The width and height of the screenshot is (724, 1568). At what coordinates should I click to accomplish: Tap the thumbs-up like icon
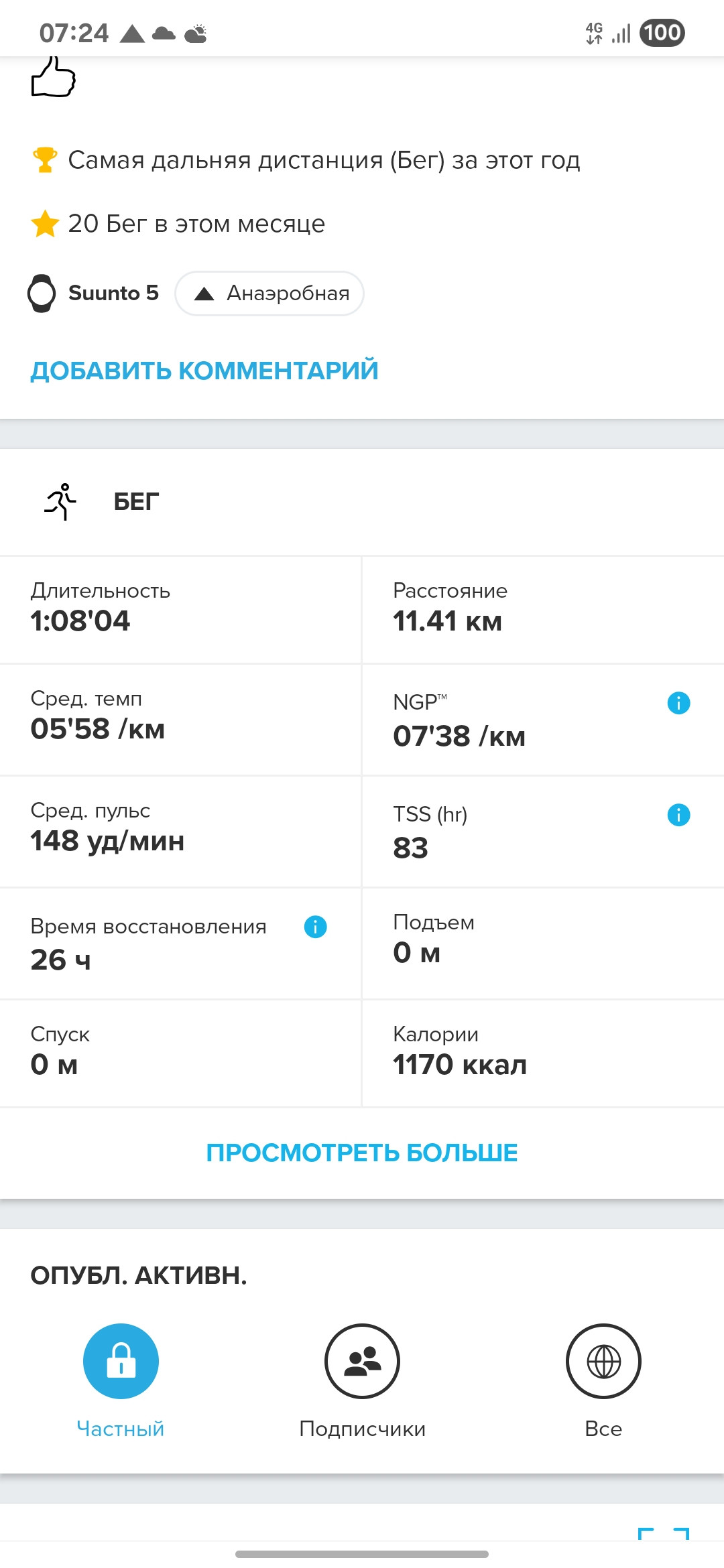pyautogui.click(x=54, y=77)
